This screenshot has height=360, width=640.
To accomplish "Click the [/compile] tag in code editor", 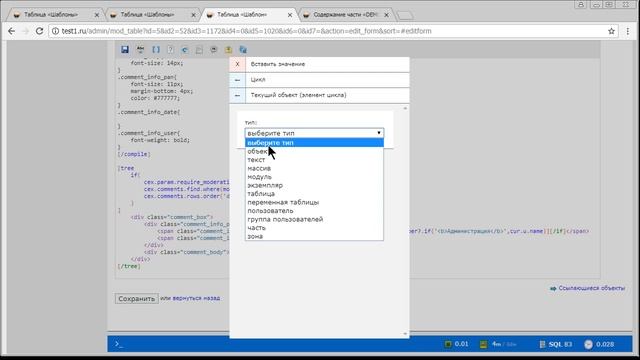I will click(x=134, y=154).
